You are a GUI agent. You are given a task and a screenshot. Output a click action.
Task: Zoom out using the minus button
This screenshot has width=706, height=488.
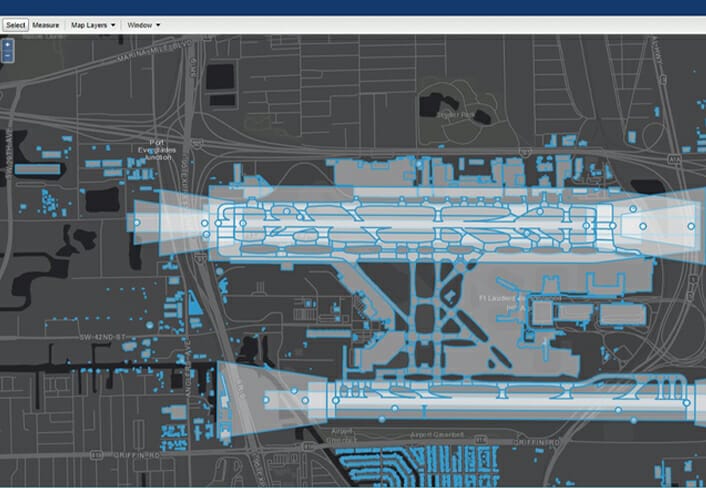pyautogui.click(x=8, y=56)
